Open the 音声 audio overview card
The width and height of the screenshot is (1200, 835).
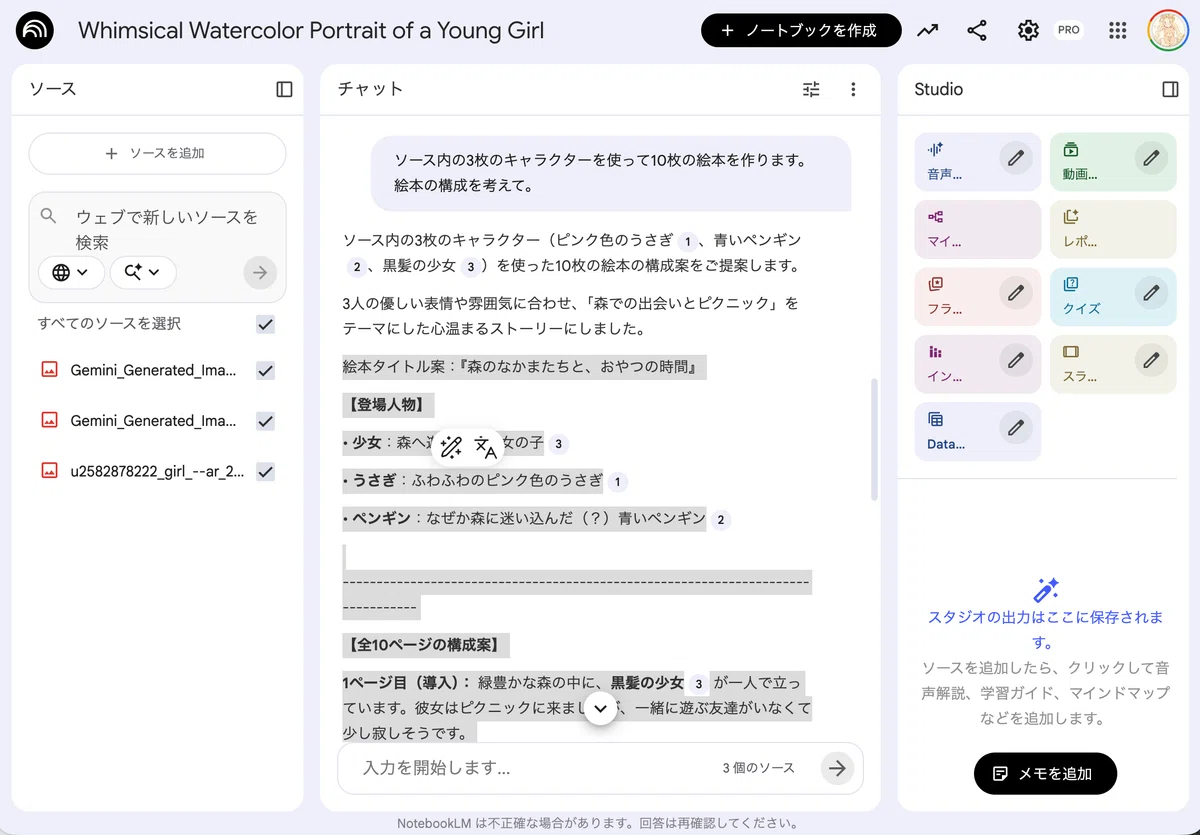(x=977, y=161)
